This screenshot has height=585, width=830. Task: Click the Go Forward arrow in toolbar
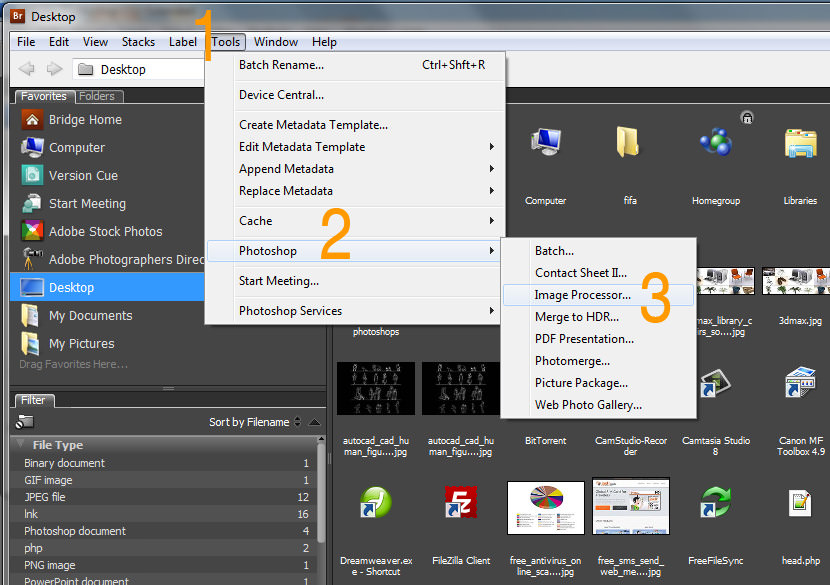pyautogui.click(x=54, y=69)
